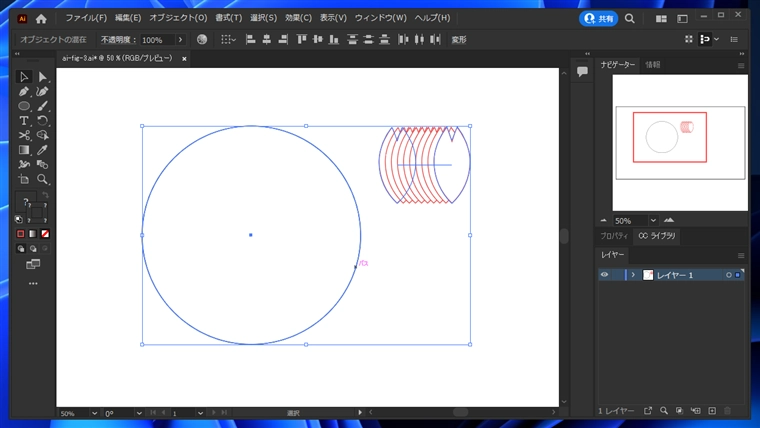Choose the Pen tool
The image size is (760, 428).
point(24,91)
